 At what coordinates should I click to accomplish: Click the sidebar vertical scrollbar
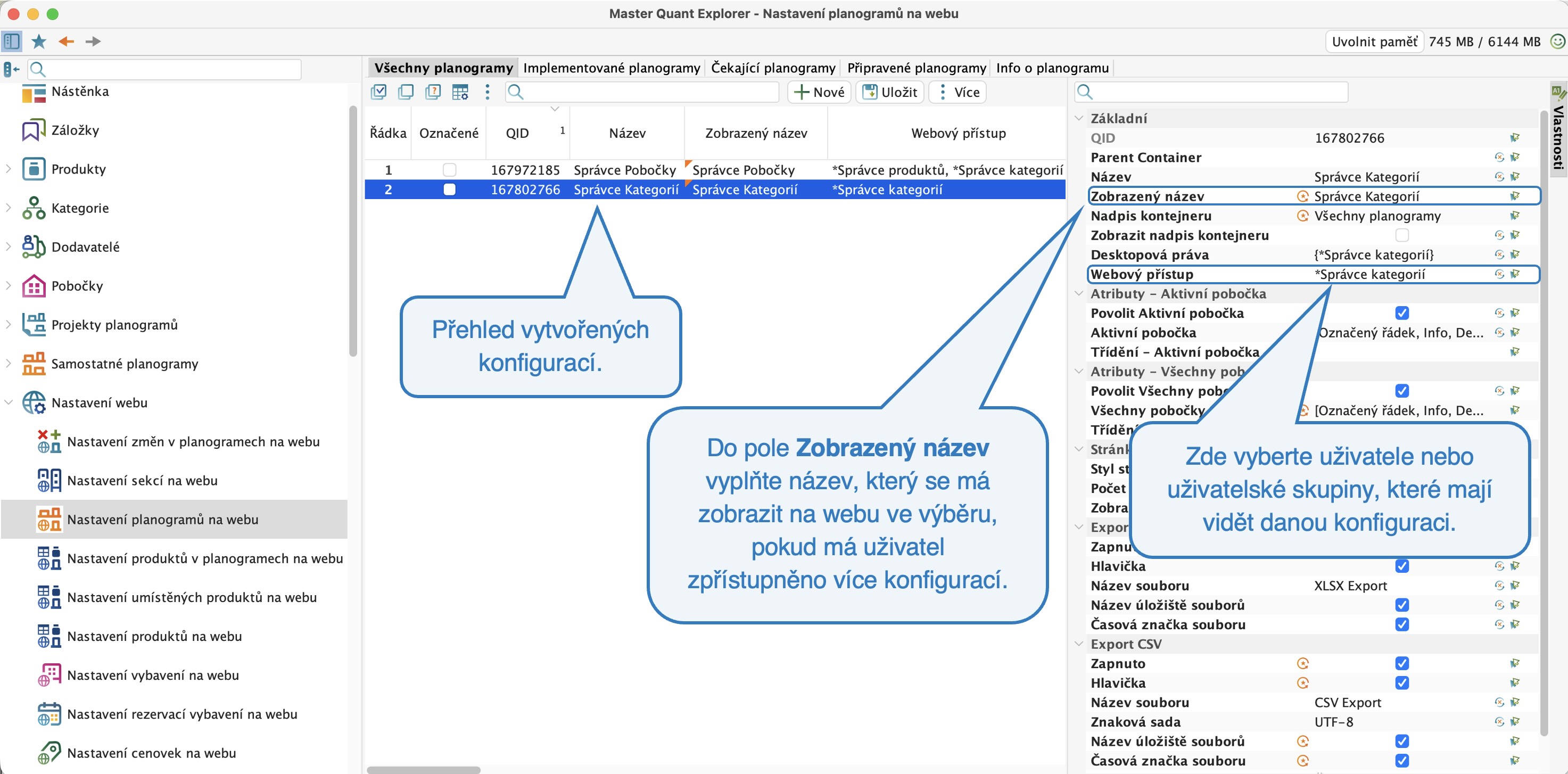point(352,232)
